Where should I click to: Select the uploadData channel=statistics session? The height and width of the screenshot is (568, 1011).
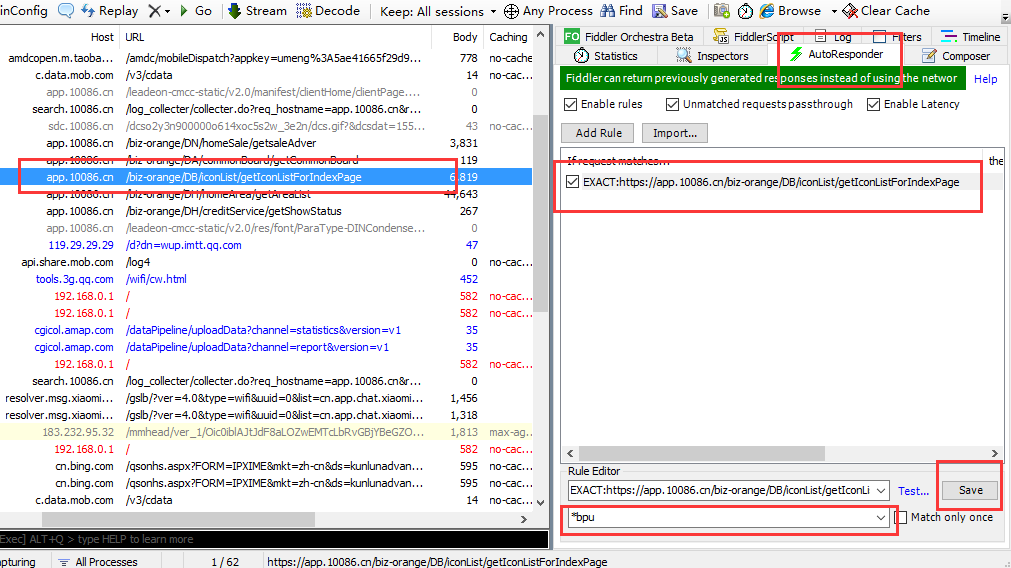[266, 330]
